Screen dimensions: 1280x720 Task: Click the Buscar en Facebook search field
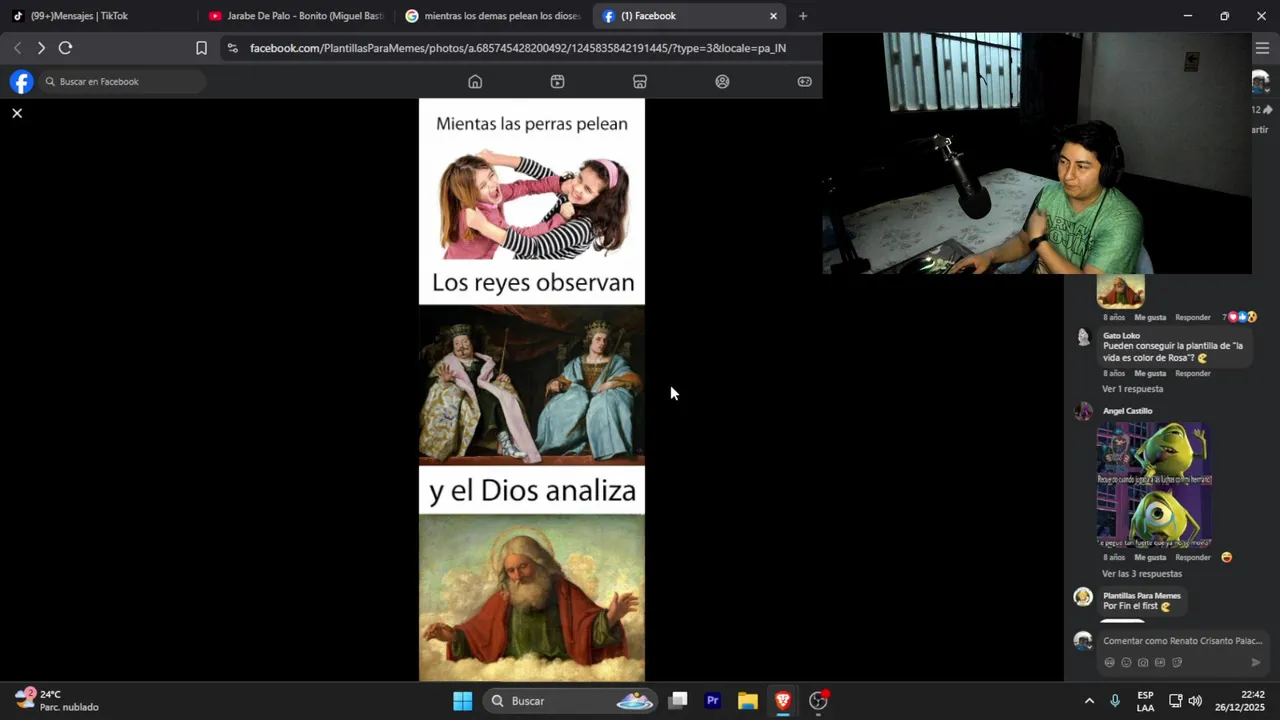pos(123,82)
